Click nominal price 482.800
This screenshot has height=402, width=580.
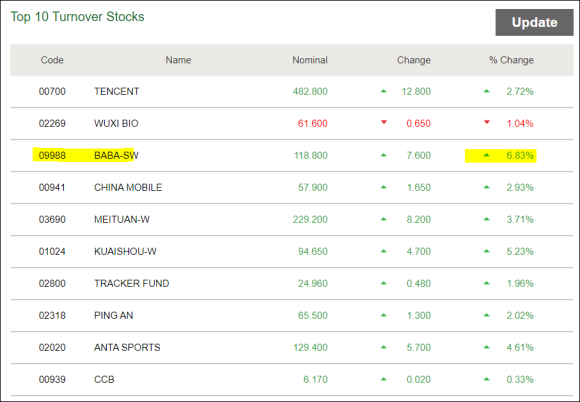click(310, 91)
